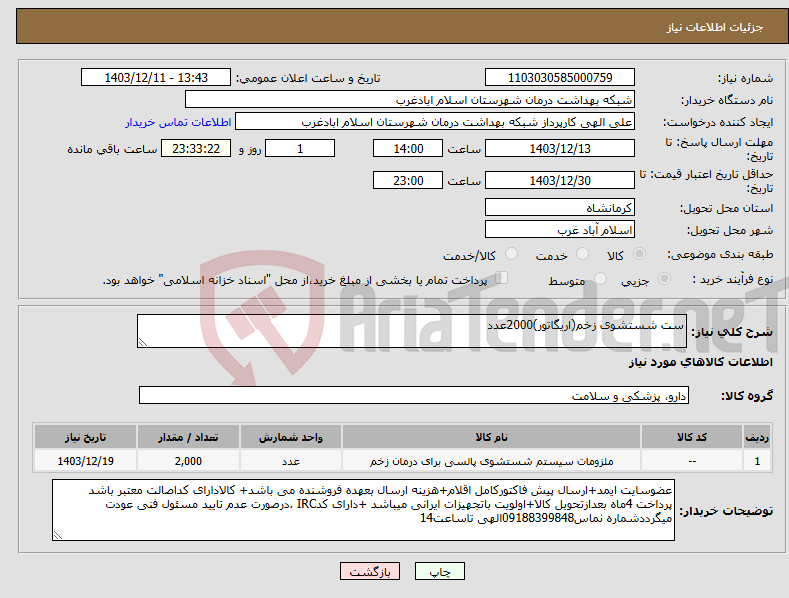The height and width of the screenshot is (598, 789).
Task: Click the کد کالا column header
Action: pyautogui.click(x=692, y=437)
